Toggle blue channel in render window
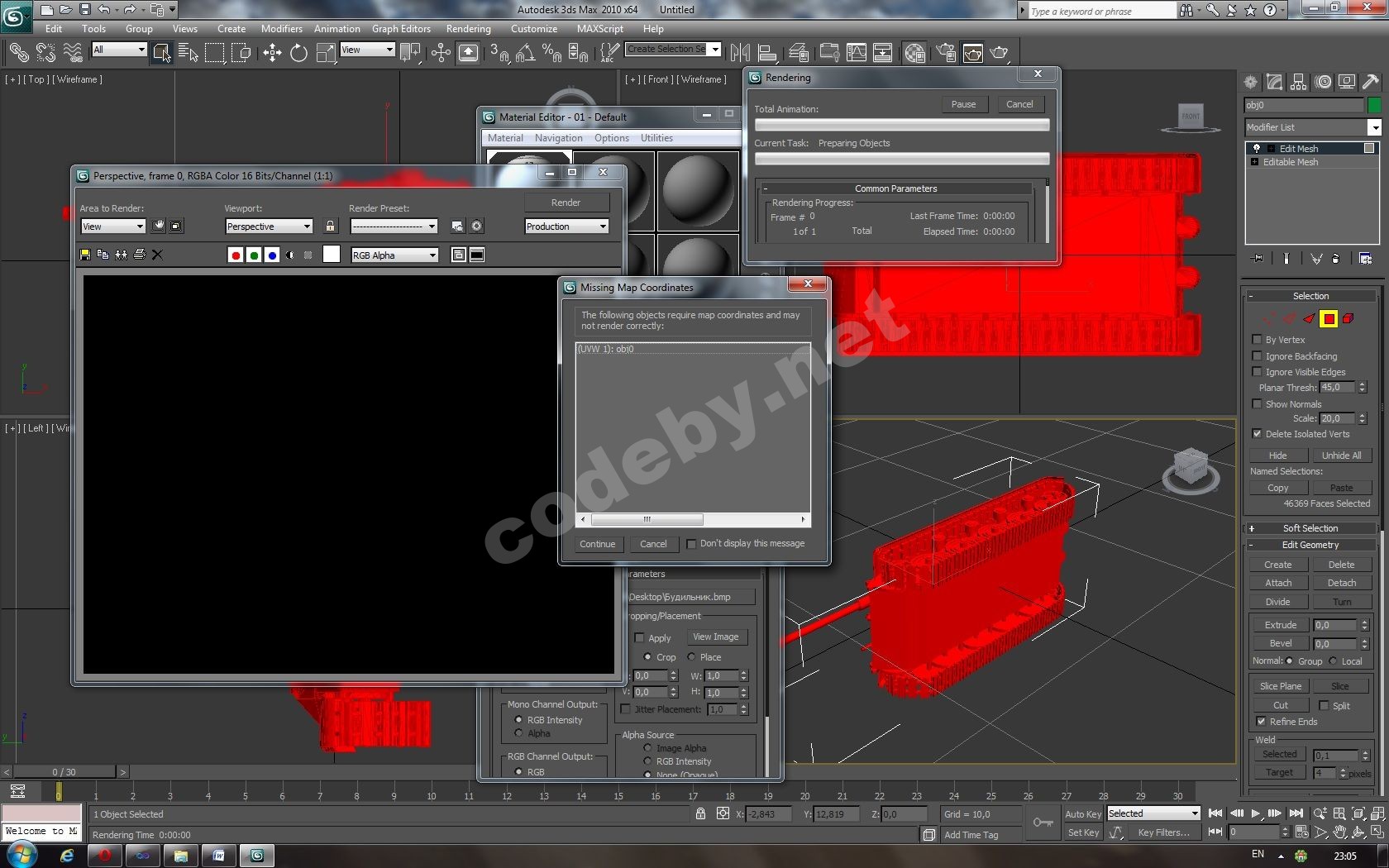Image resolution: width=1389 pixels, height=868 pixels. (272, 255)
